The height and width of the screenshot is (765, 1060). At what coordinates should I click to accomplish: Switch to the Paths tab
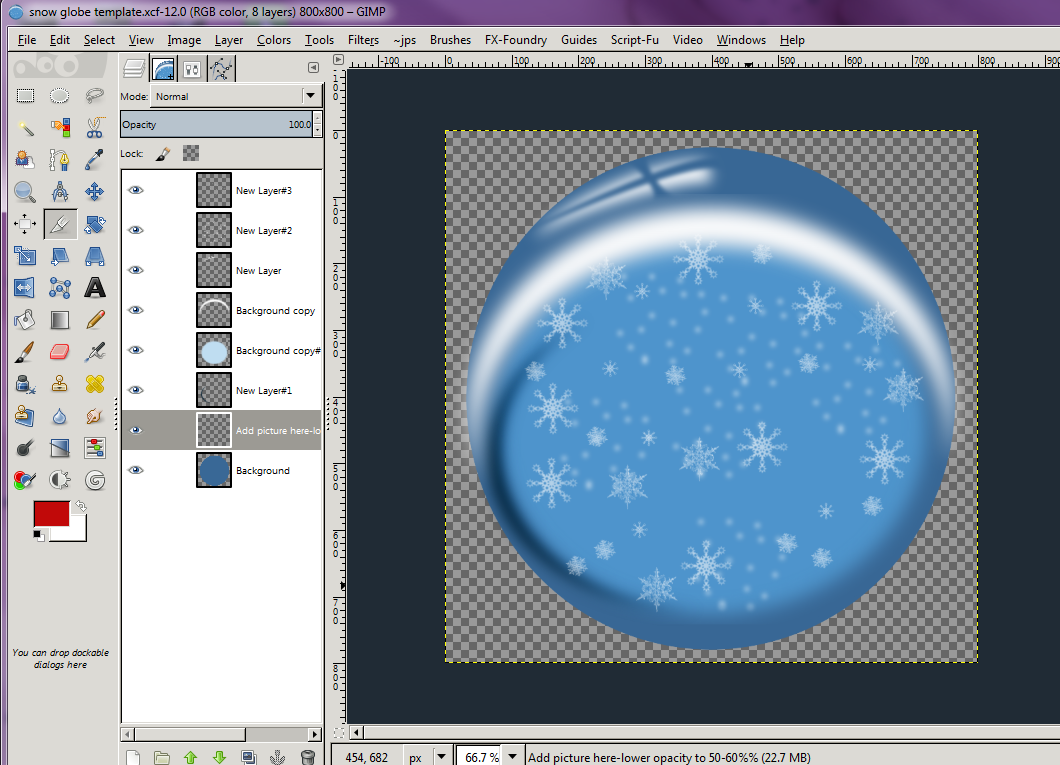[x=221, y=69]
